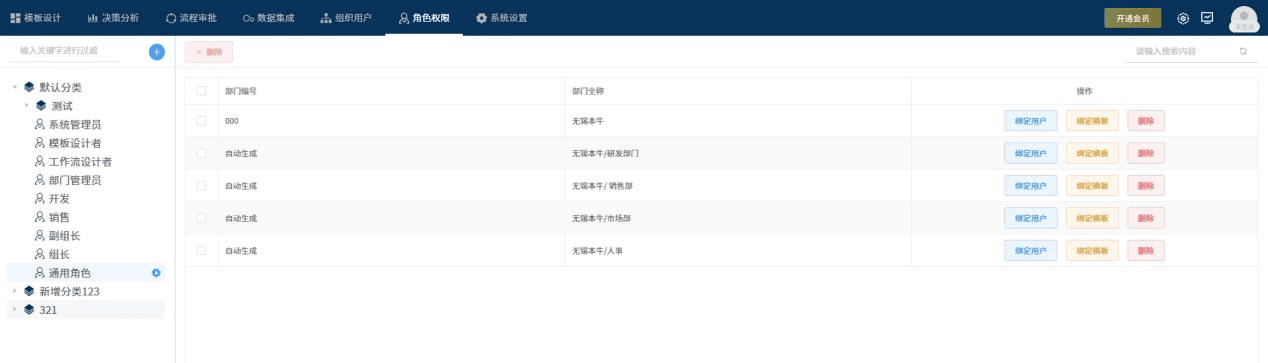
Task: Select the 通用角色 role
Action: point(70,272)
